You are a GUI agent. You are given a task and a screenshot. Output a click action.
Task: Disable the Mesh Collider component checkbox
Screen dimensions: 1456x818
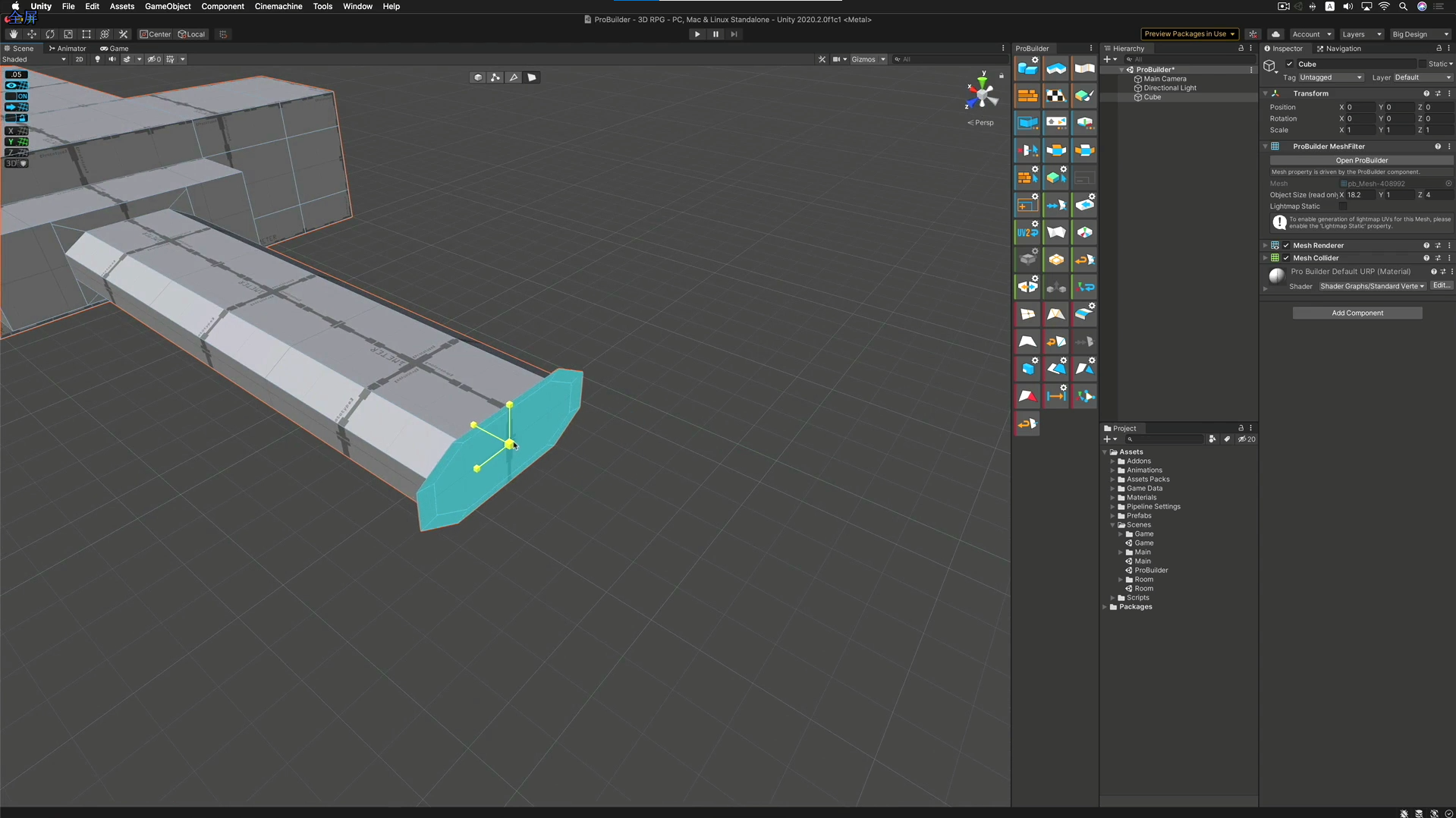click(1285, 258)
